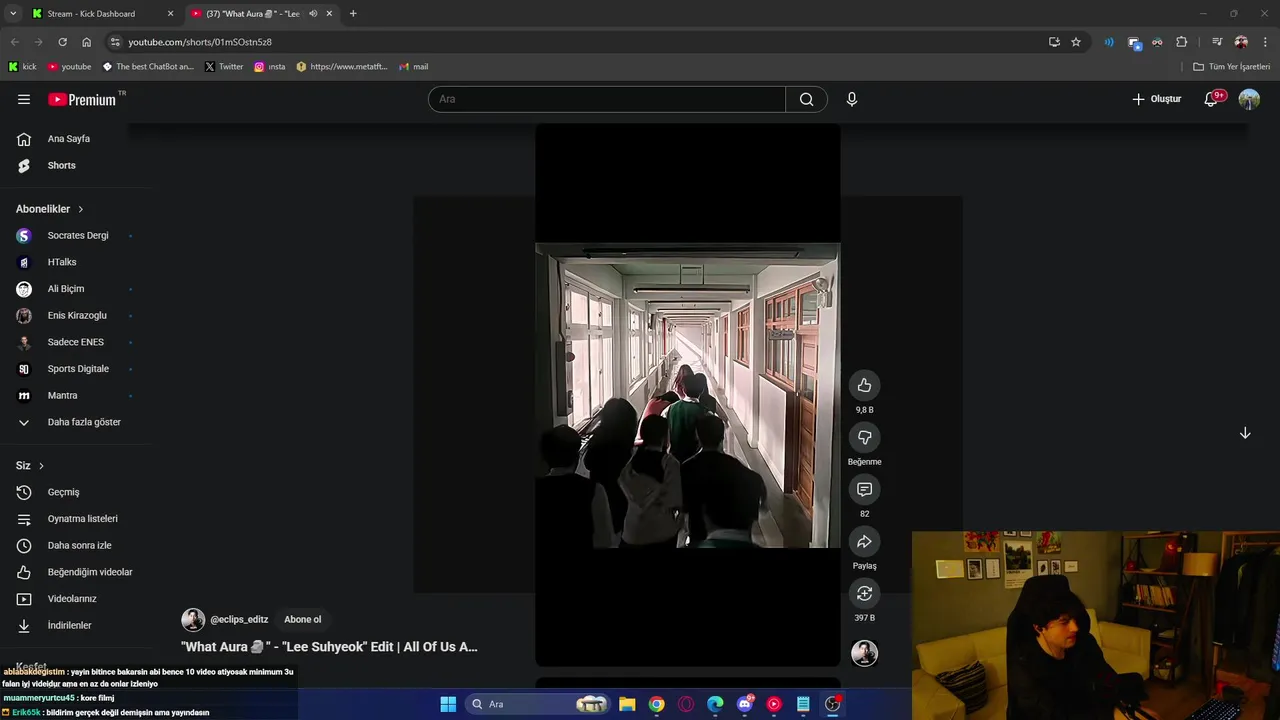Subscribe with the Abone ol button
Image resolution: width=1280 pixels, height=720 pixels.
click(x=303, y=619)
